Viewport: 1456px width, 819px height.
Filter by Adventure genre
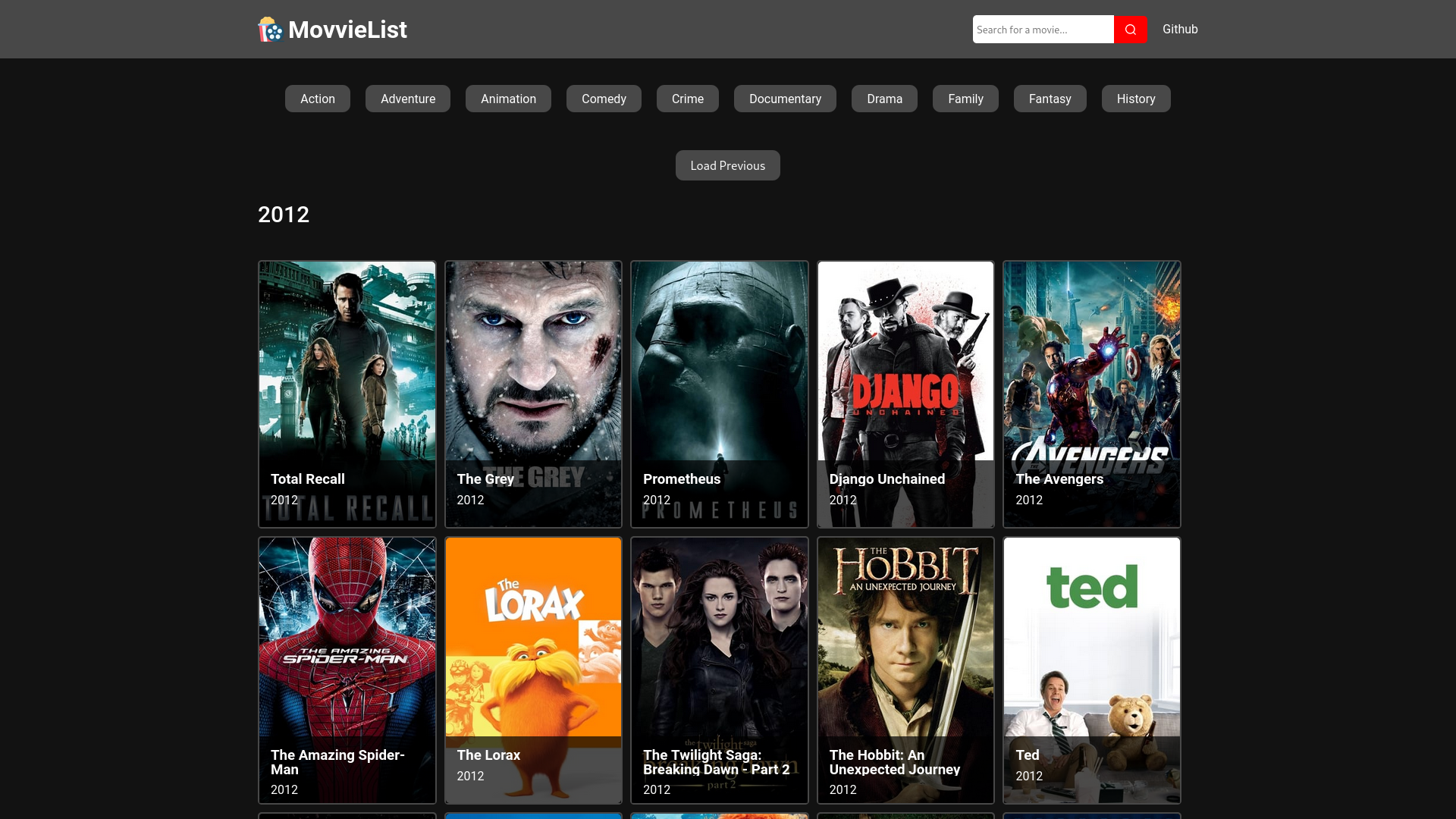point(407,99)
